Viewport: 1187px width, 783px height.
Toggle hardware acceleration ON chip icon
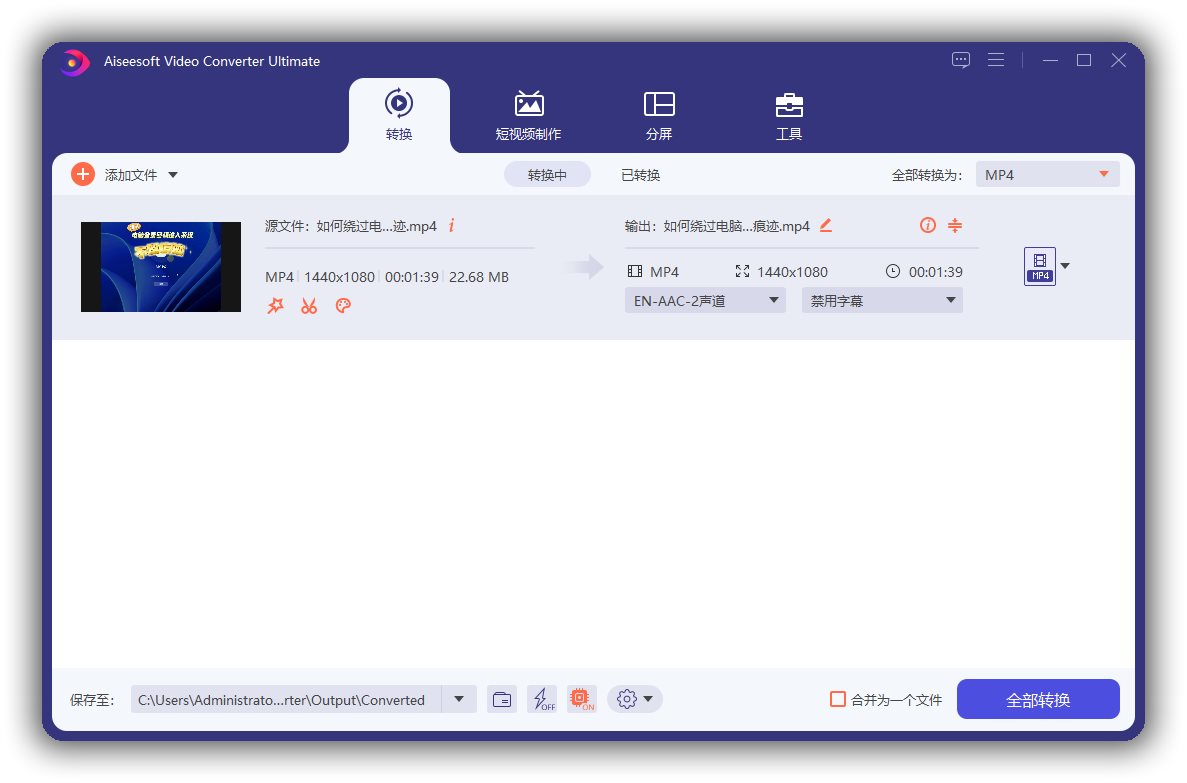(581, 699)
